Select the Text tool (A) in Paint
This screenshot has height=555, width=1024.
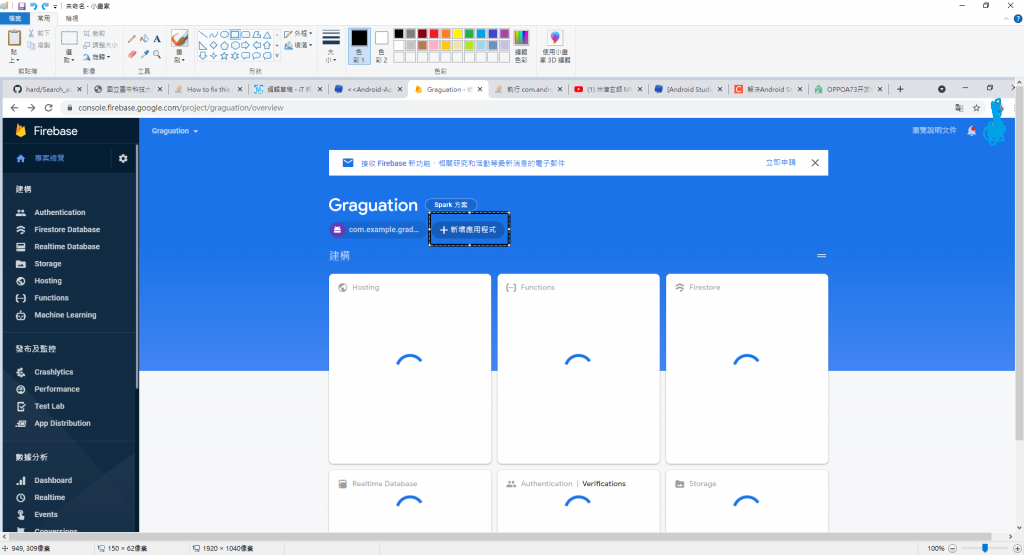(157, 39)
